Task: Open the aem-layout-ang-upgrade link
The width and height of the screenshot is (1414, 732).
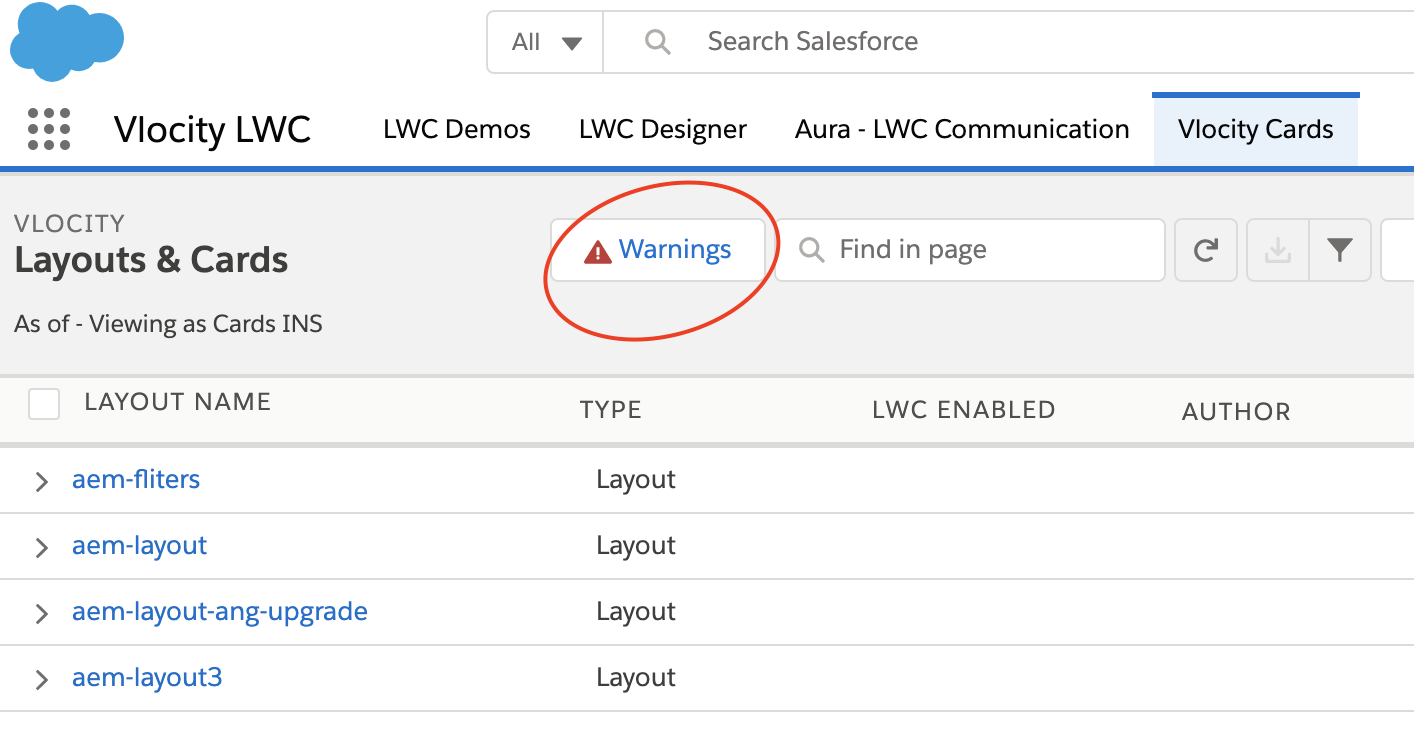Action: (x=220, y=611)
